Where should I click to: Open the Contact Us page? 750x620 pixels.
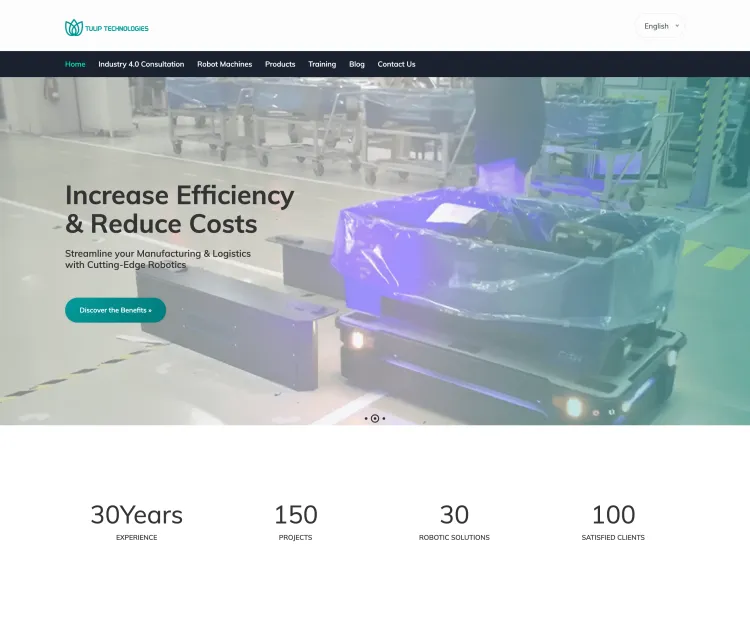pos(396,64)
